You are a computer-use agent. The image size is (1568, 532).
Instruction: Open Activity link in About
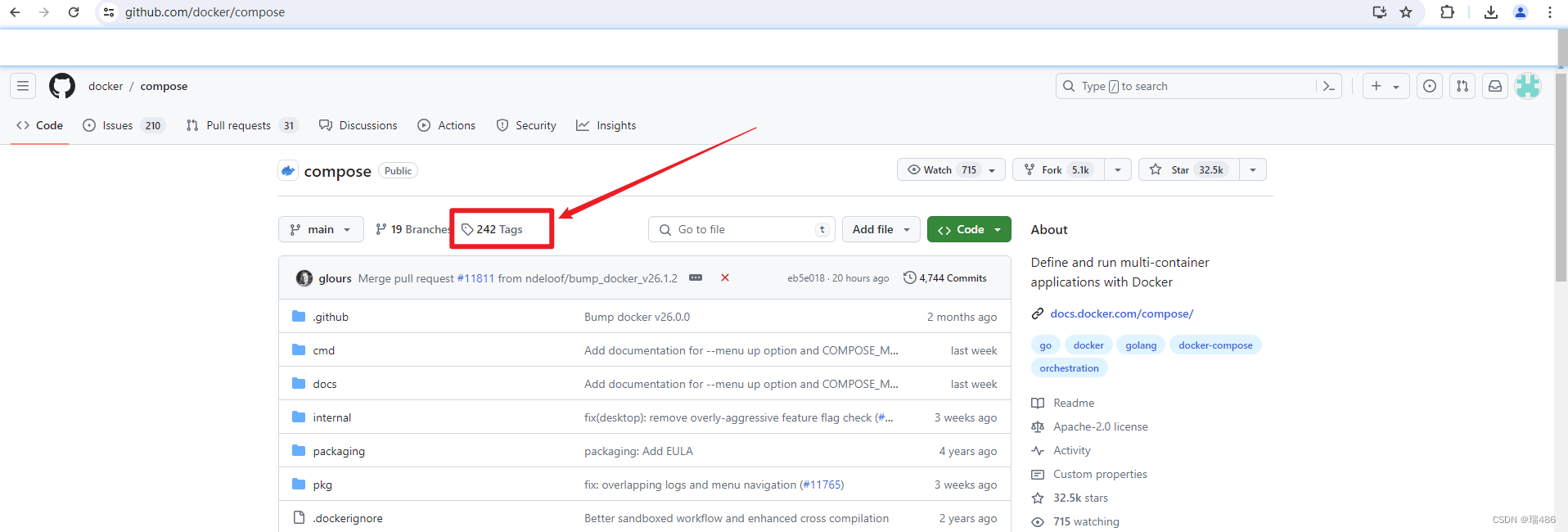[1072, 450]
